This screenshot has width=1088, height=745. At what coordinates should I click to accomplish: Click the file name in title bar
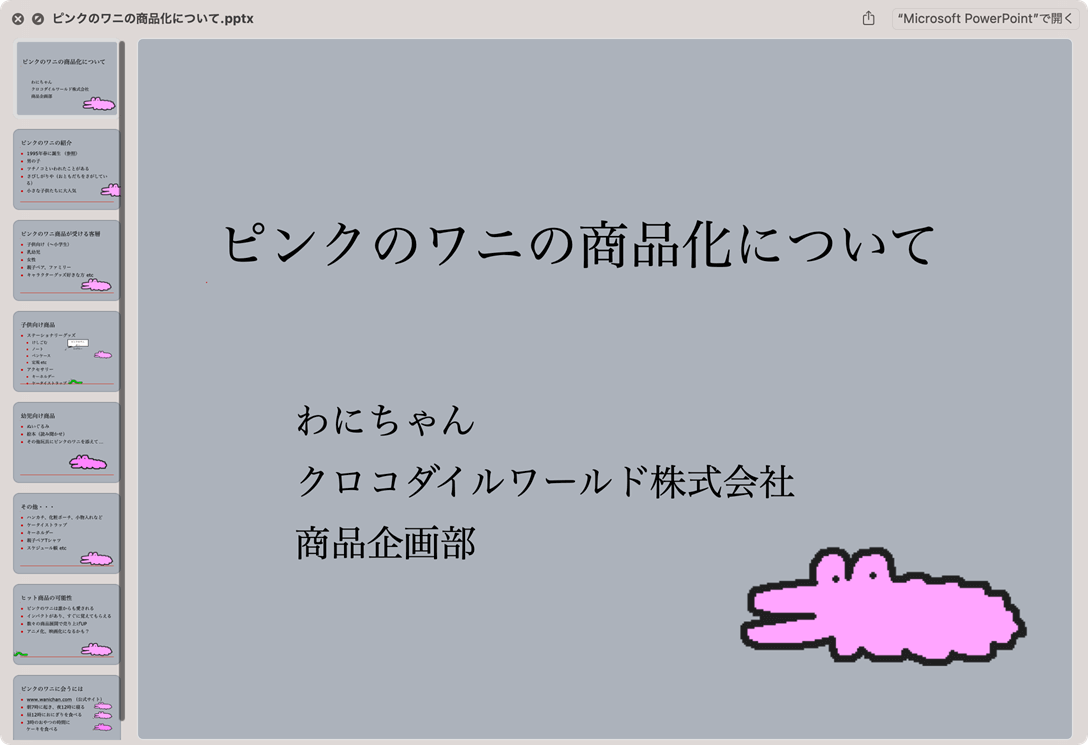153,19
